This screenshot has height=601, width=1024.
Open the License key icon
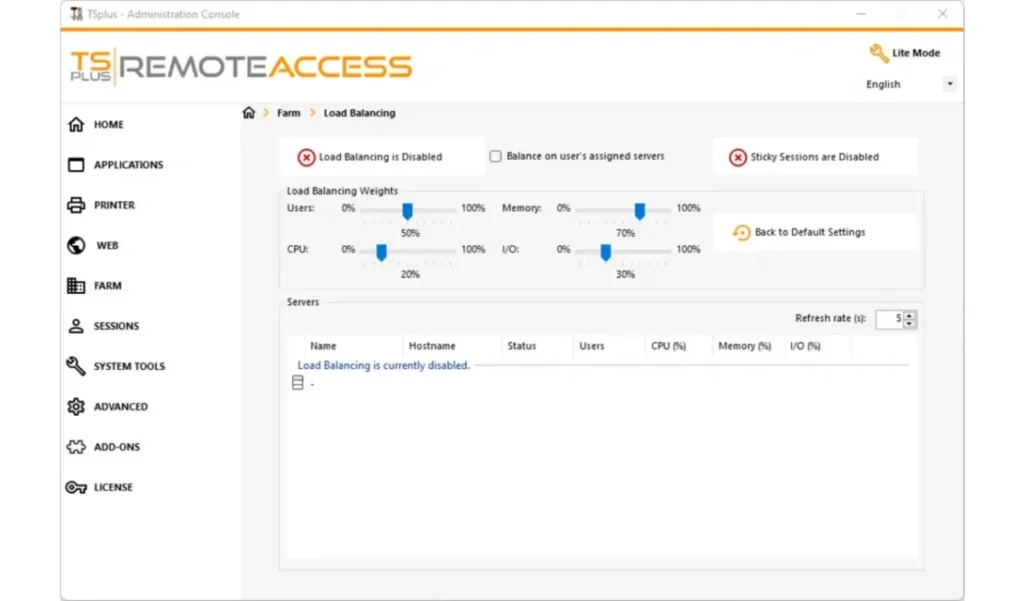point(76,487)
